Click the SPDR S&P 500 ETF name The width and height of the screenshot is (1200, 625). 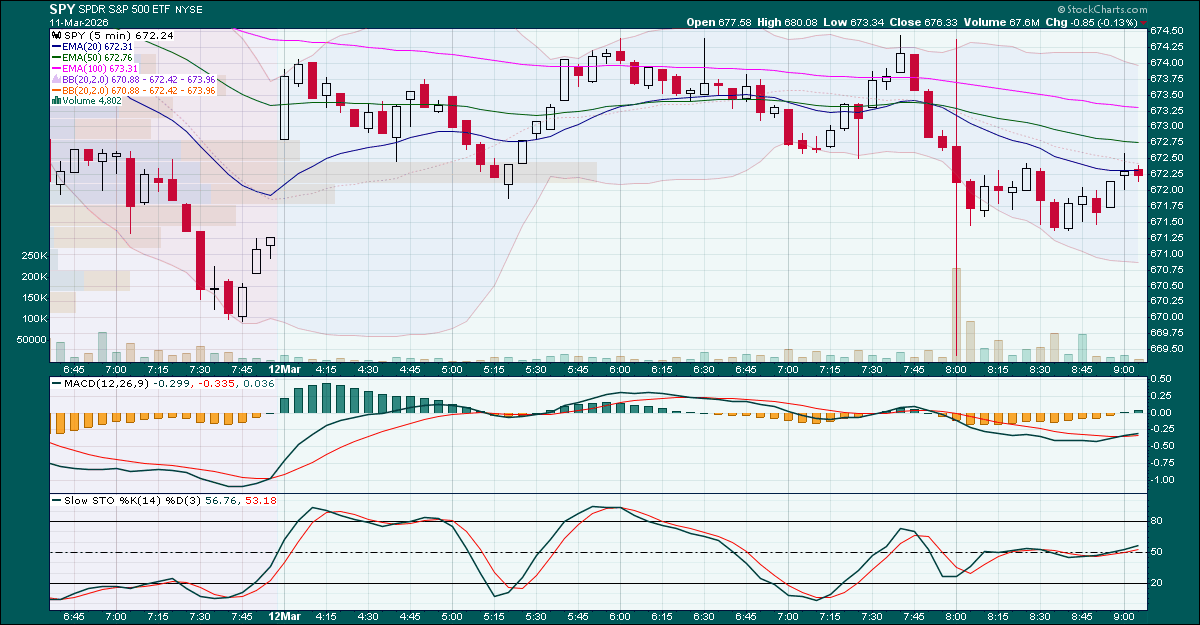pos(125,9)
